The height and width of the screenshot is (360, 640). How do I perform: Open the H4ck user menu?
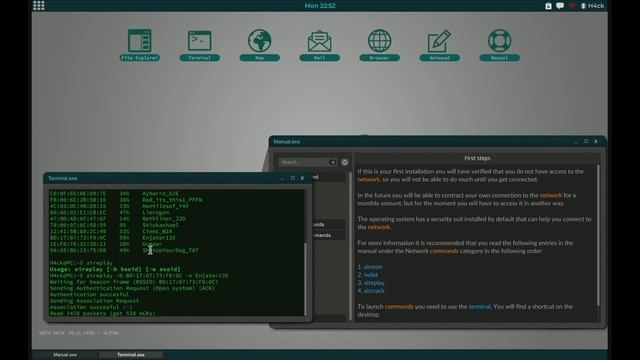(x=593, y=6)
